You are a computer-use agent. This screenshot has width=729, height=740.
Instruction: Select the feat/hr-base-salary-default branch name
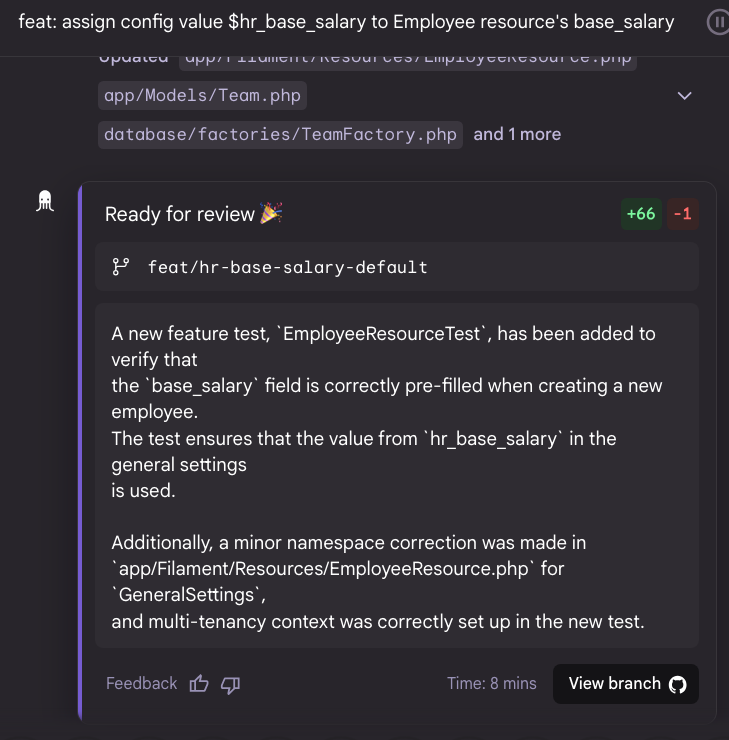tap(288, 267)
